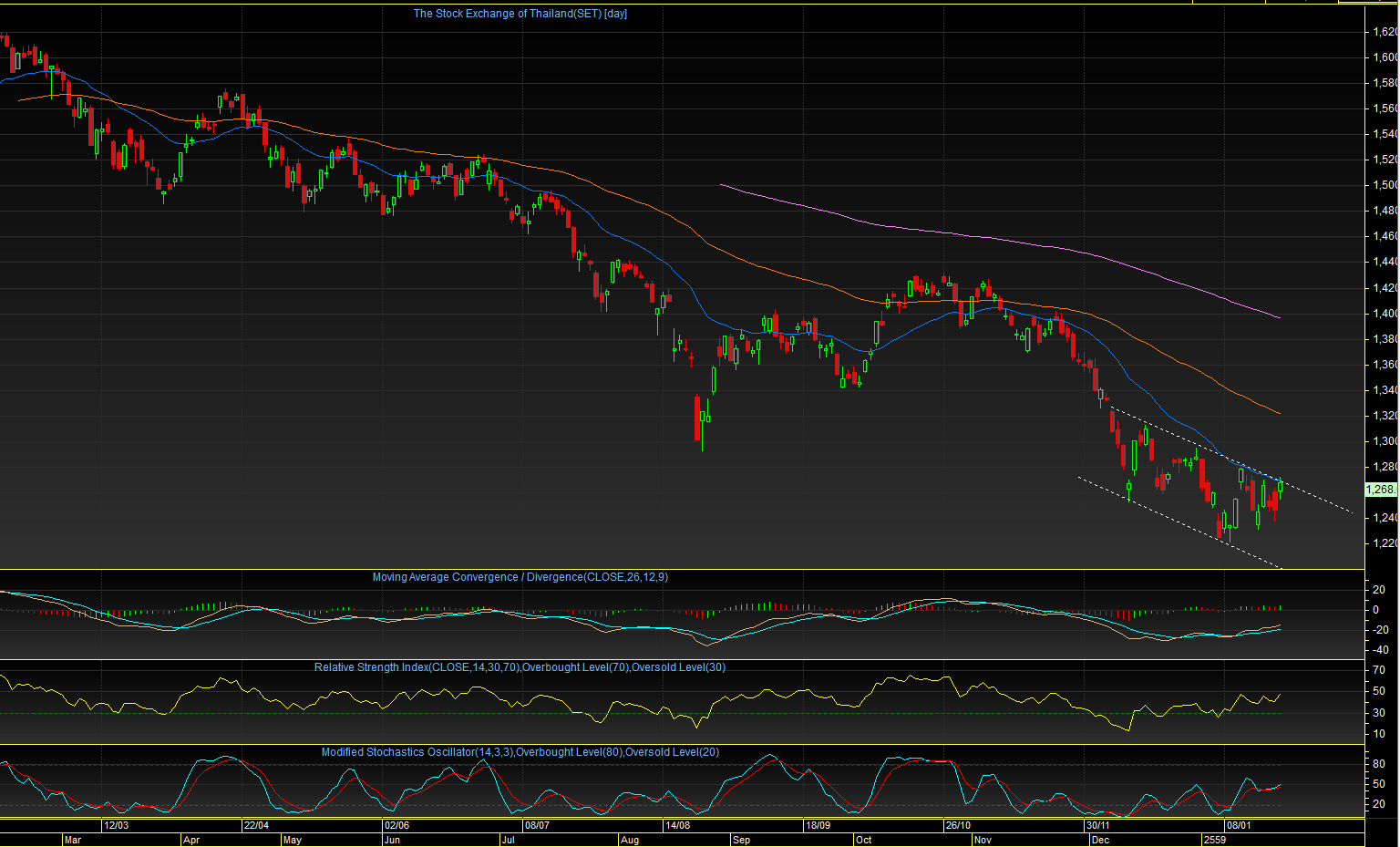Click the 30 oversold label on RSI axis

click(1379, 713)
